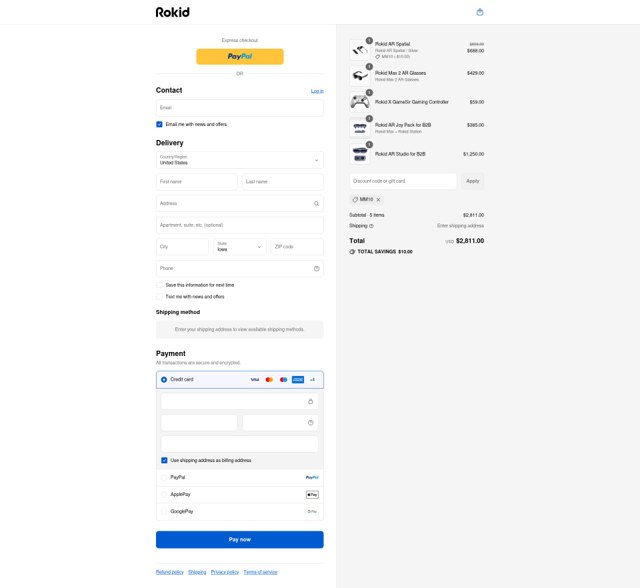
Task: Focus the Phone field
Action: [240, 268]
